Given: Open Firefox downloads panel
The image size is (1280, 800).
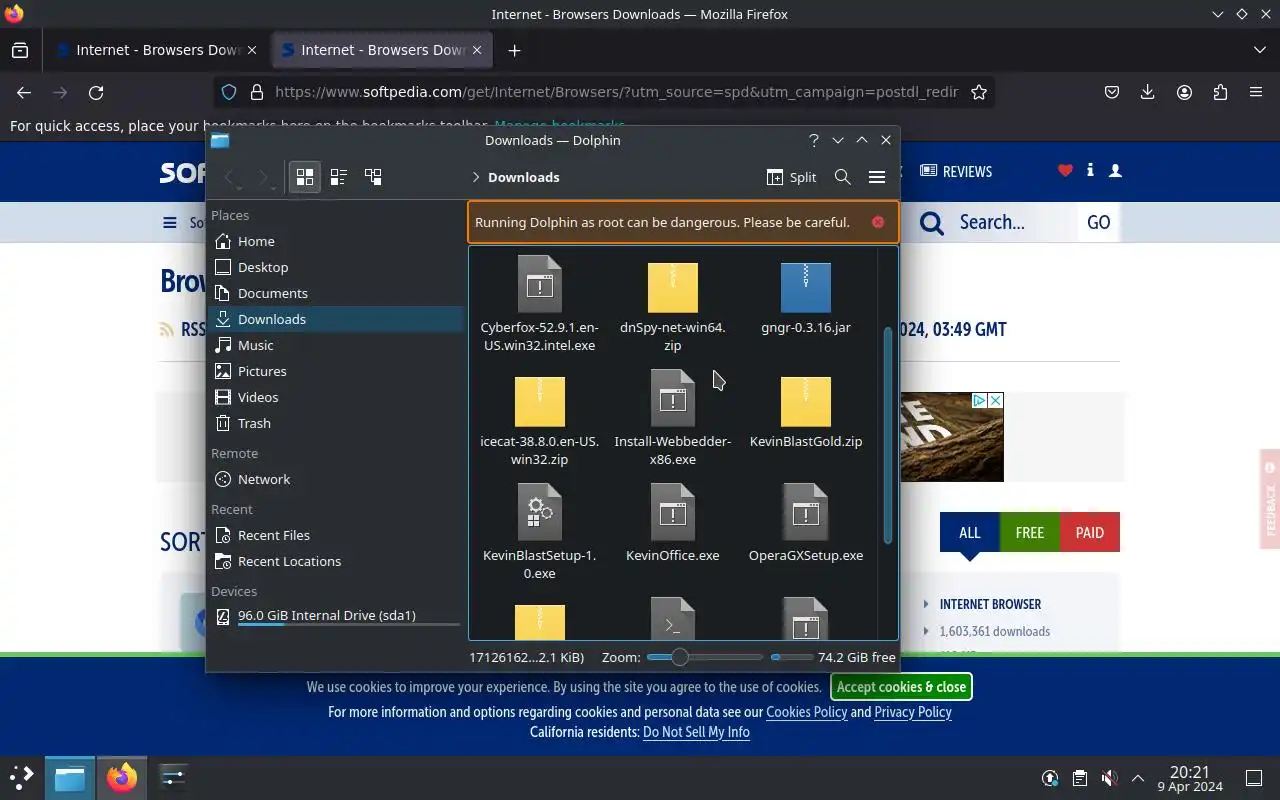Looking at the screenshot, I should point(1148,92).
